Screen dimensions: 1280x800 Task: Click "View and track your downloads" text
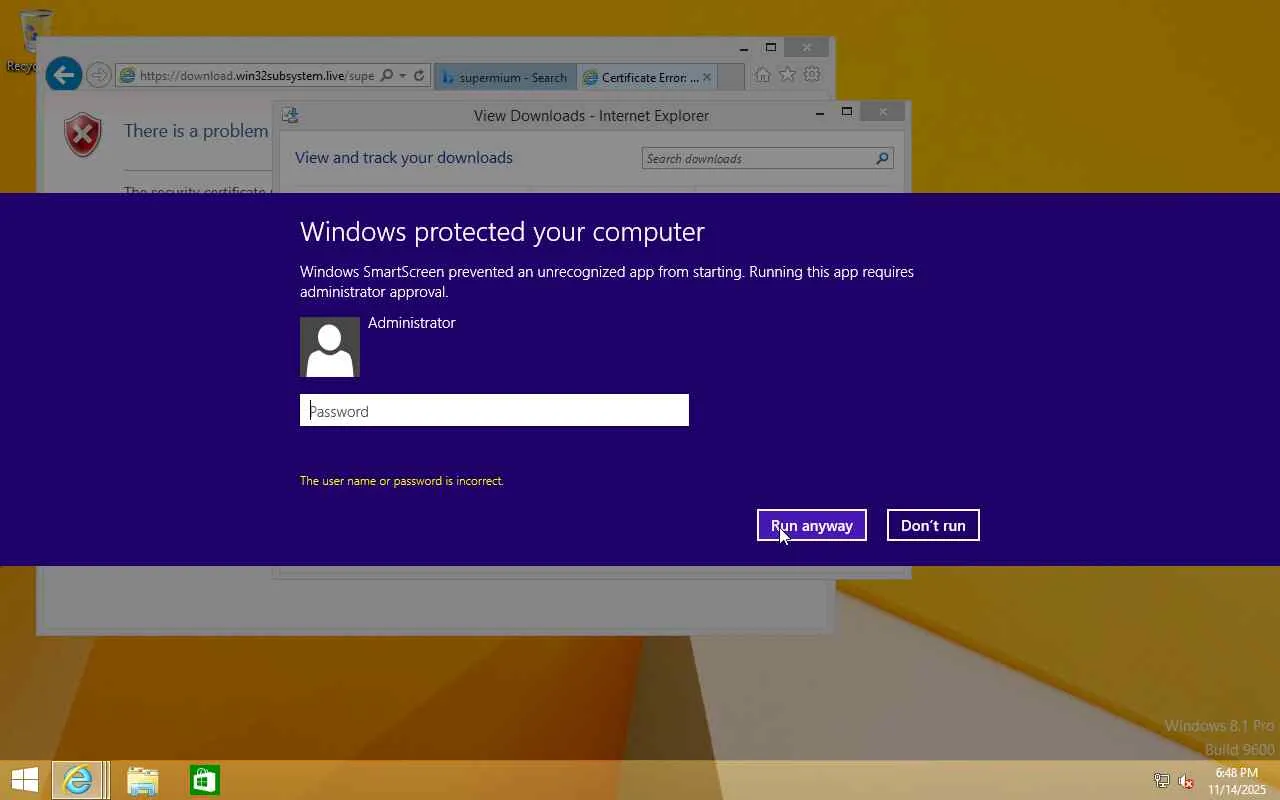404,158
